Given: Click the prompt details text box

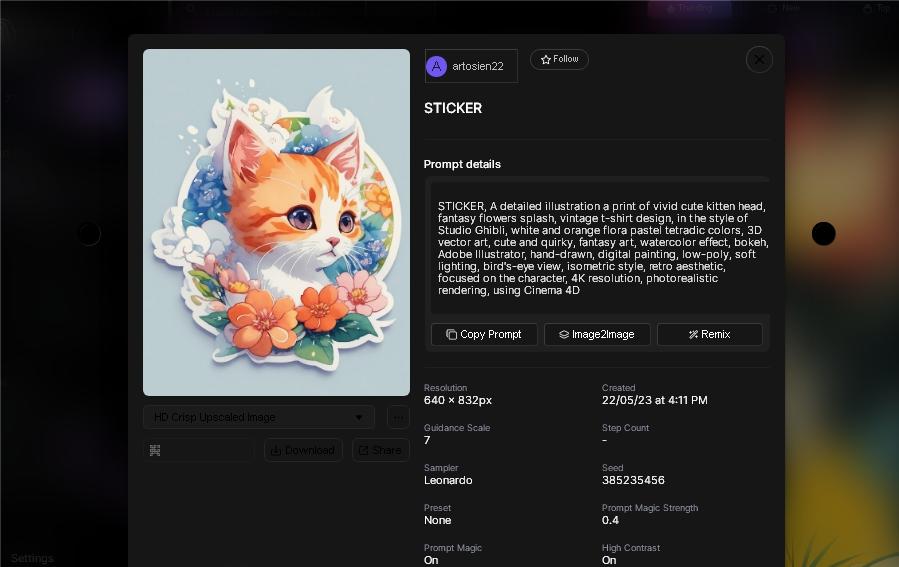Looking at the screenshot, I should pos(597,247).
